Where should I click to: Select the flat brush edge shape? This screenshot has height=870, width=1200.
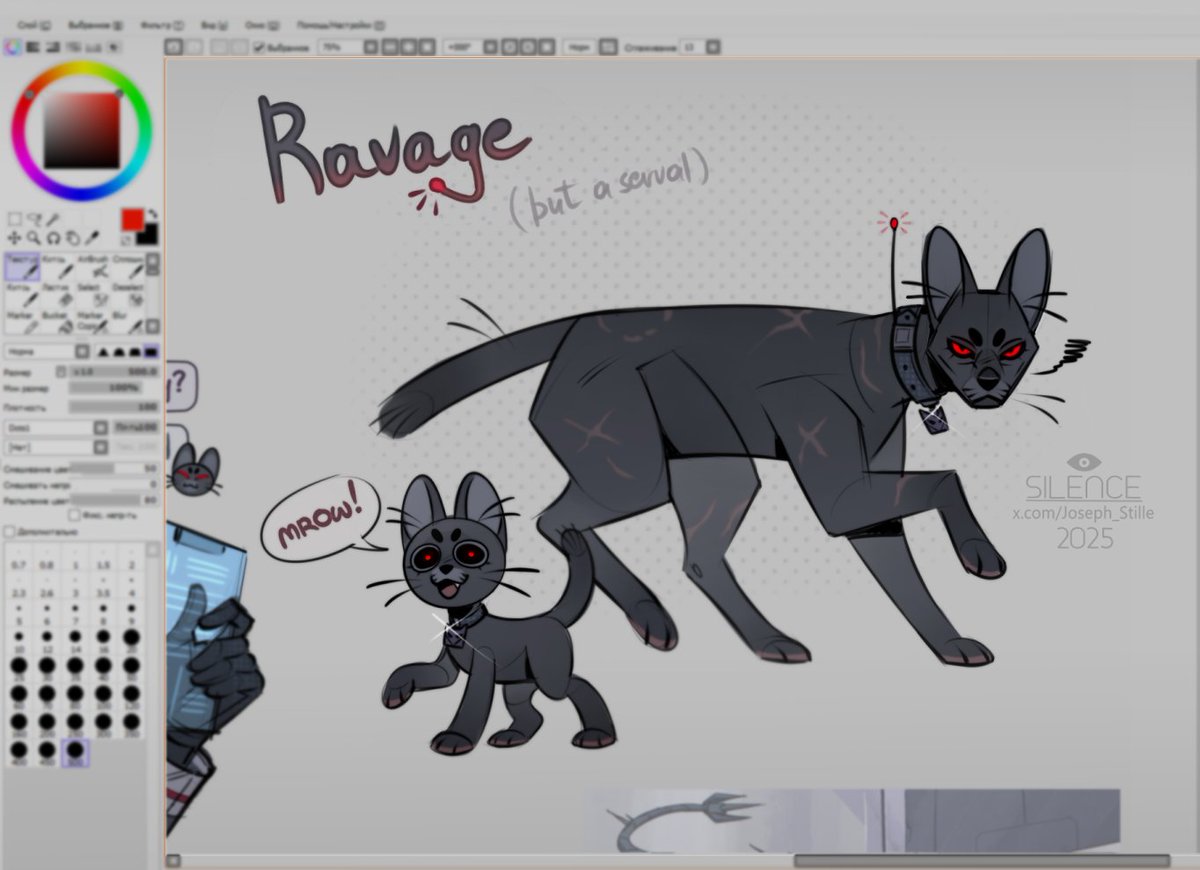[151, 351]
